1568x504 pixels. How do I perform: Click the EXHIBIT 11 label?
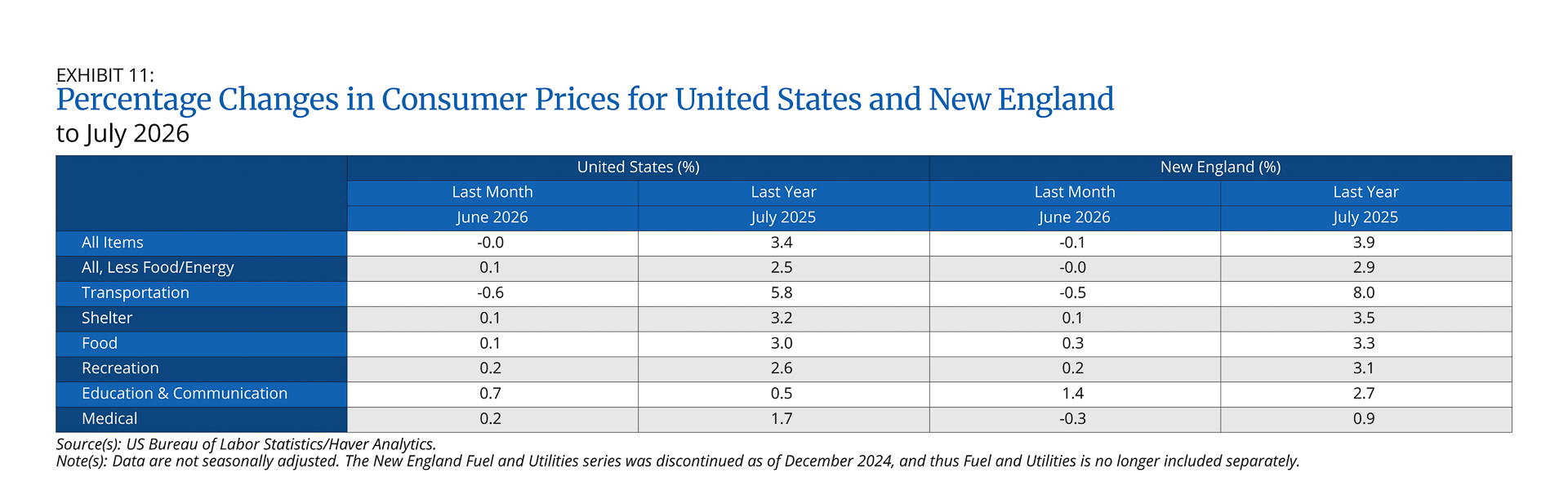click(105, 75)
